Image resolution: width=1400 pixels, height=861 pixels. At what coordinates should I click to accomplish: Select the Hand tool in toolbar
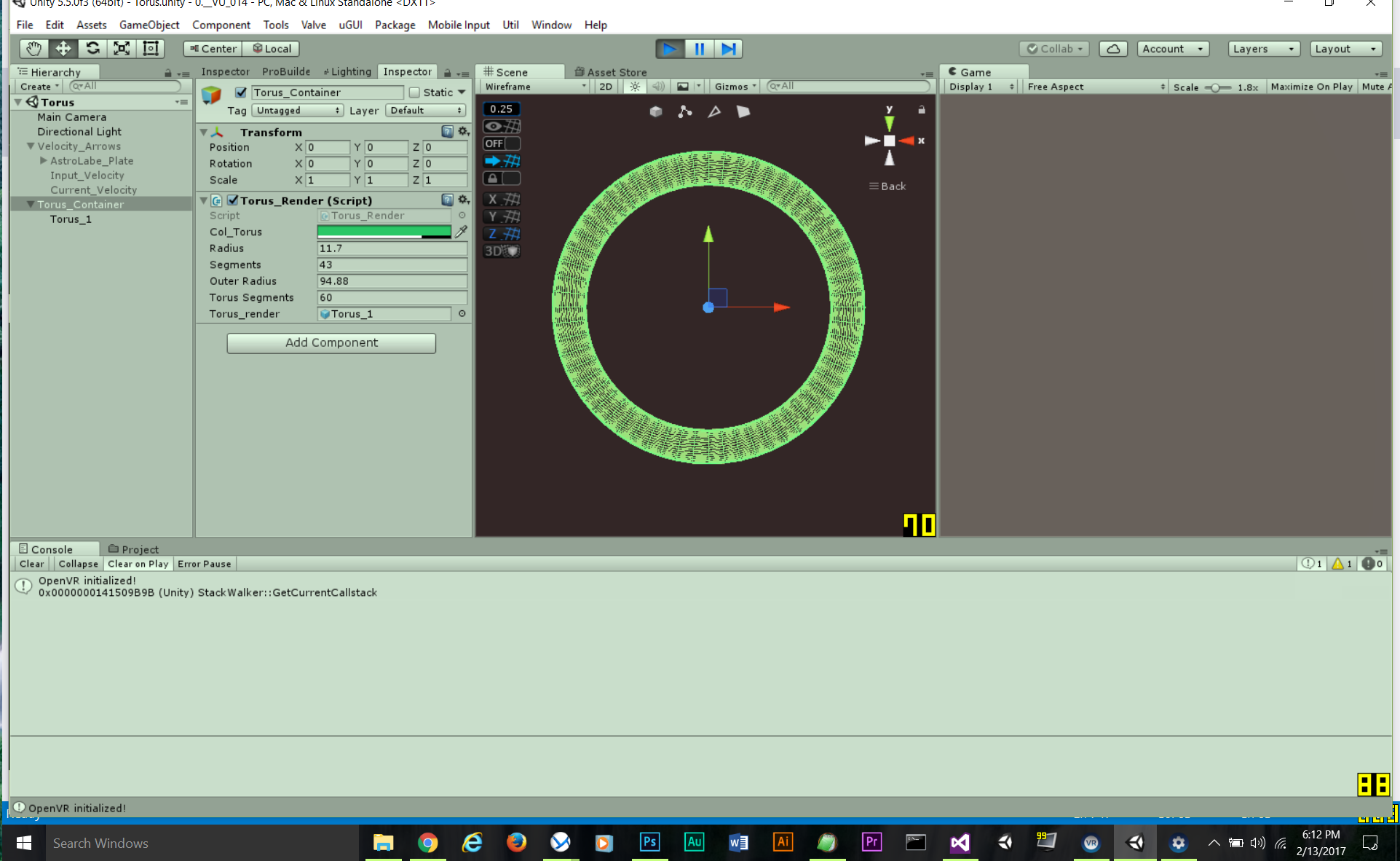(33, 49)
